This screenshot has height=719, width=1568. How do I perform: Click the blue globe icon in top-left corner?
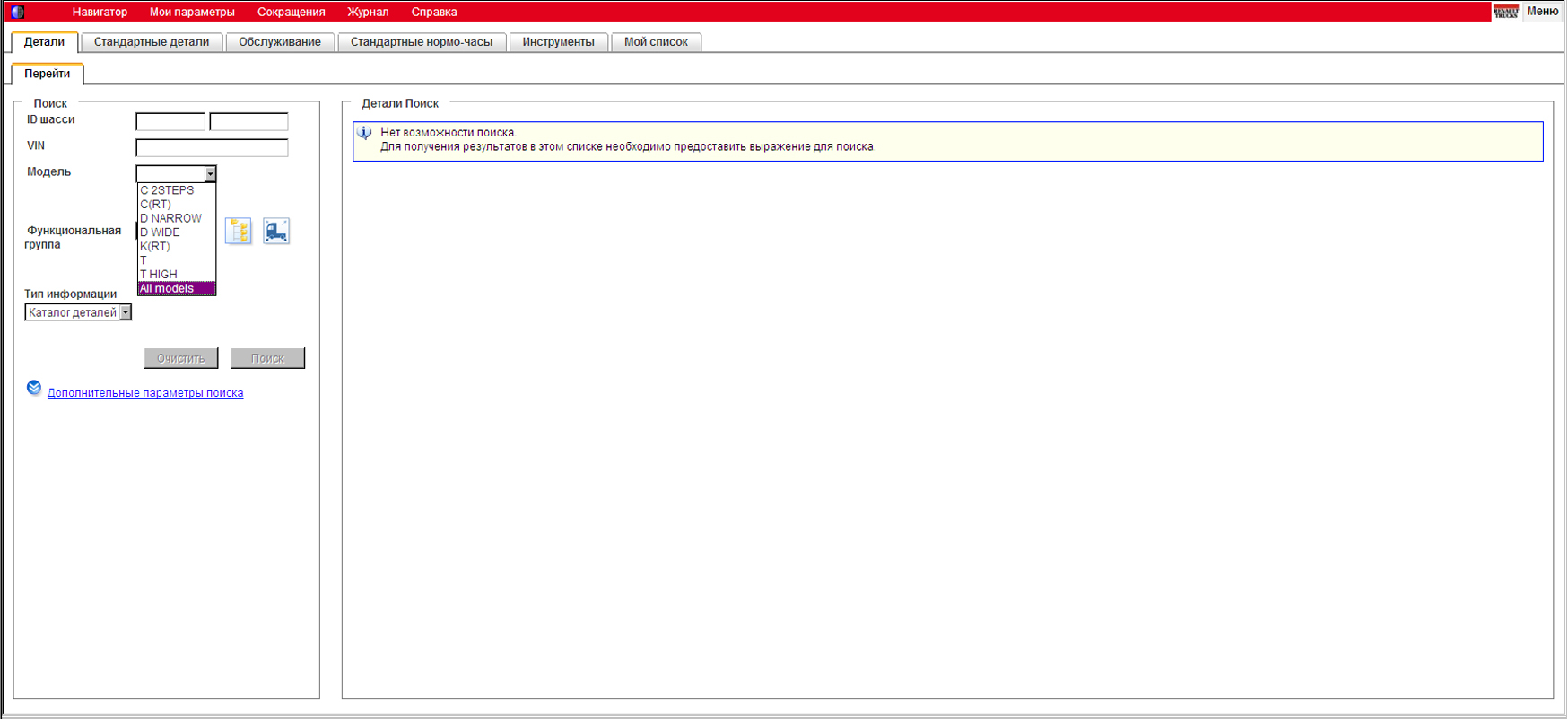click(17, 12)
